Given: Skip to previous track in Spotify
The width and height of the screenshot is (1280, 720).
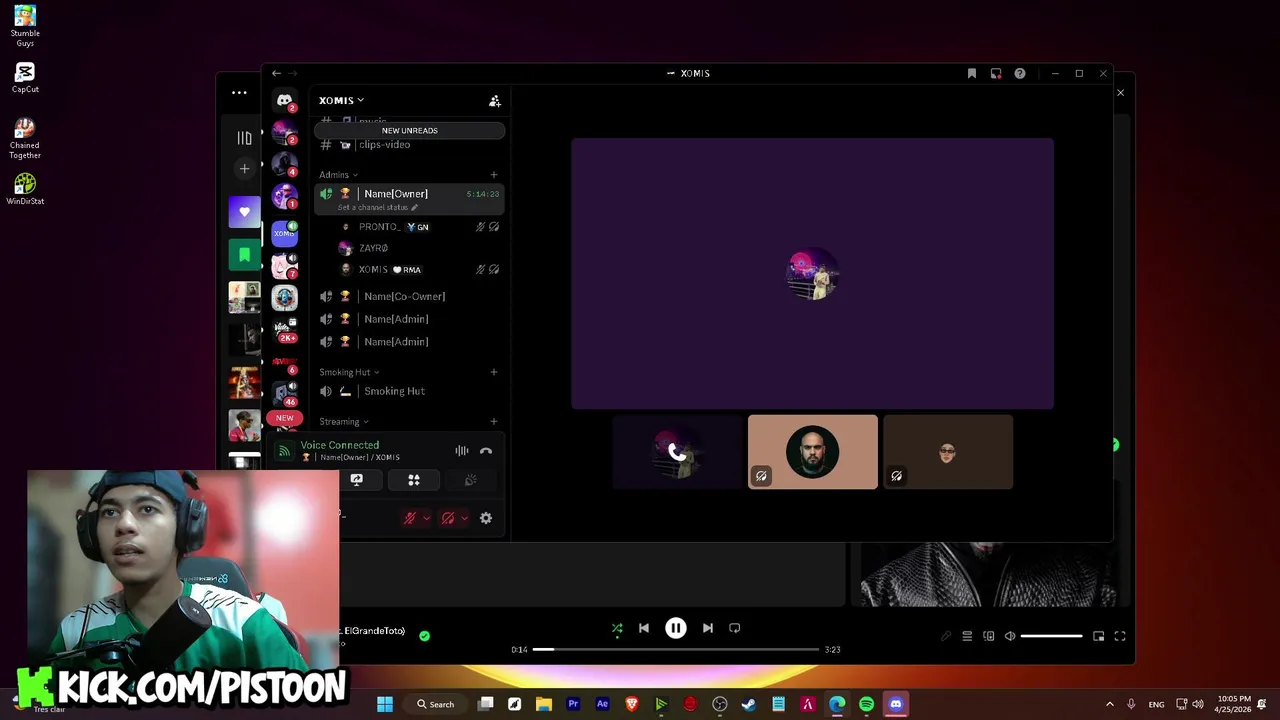Looking at the screenshot, I should [x=644, y=628].
